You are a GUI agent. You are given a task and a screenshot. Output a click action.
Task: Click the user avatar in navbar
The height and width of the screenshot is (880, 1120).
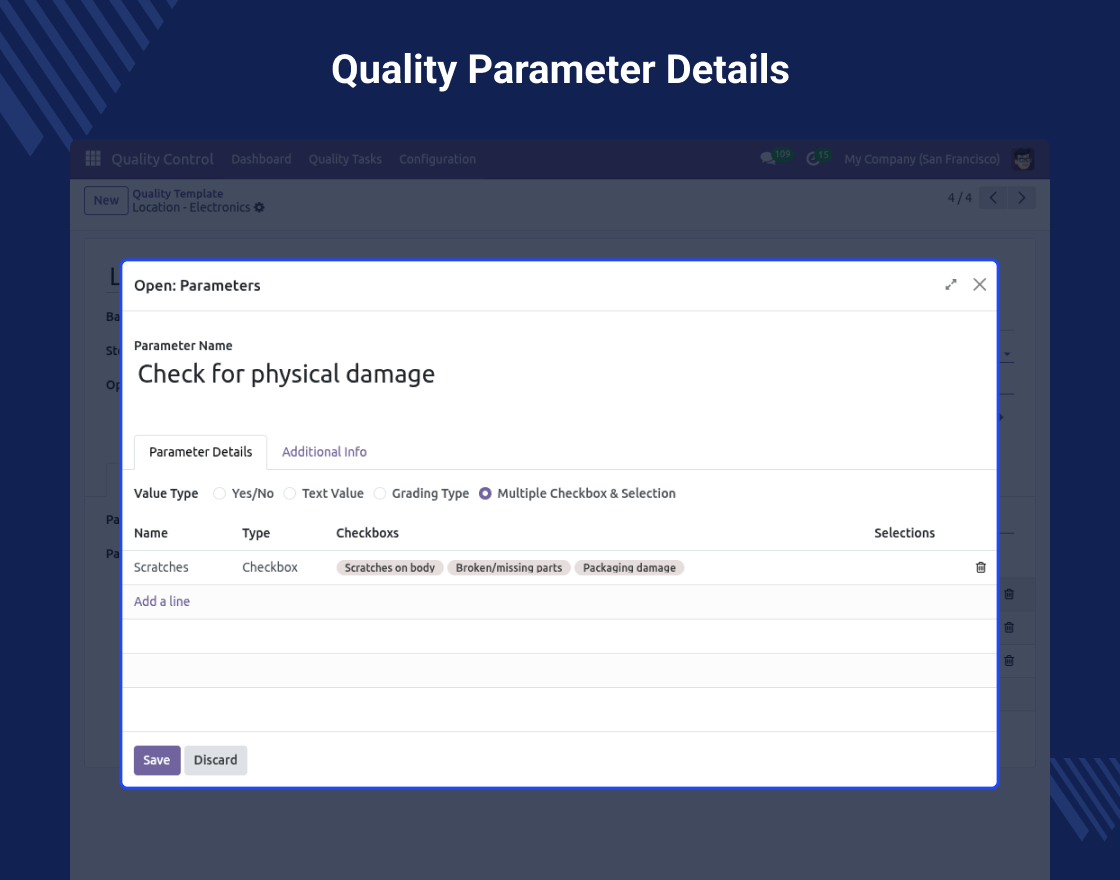[1022, 159]
